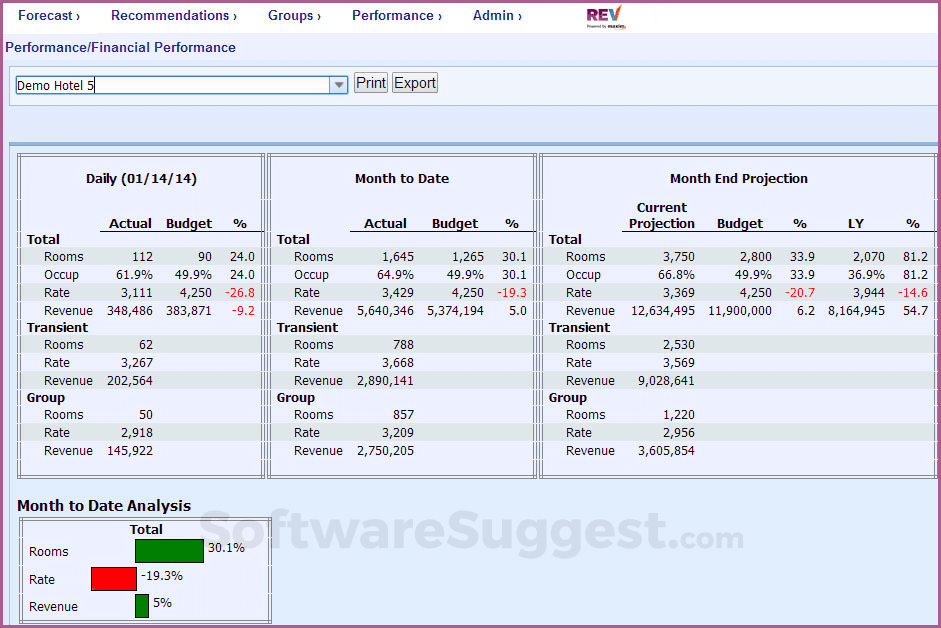Select last year revenue 8,164,945
941x628 pixels.
856,310
